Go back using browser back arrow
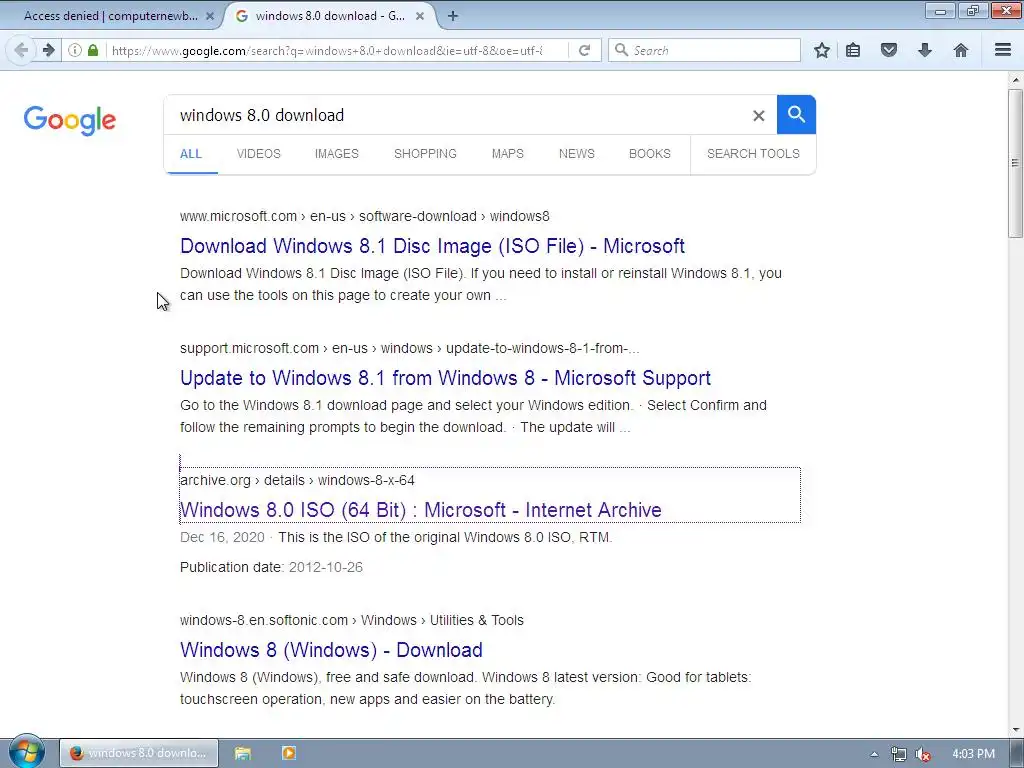This screenshot has height=768, width=1024. (x=21, y=50)
